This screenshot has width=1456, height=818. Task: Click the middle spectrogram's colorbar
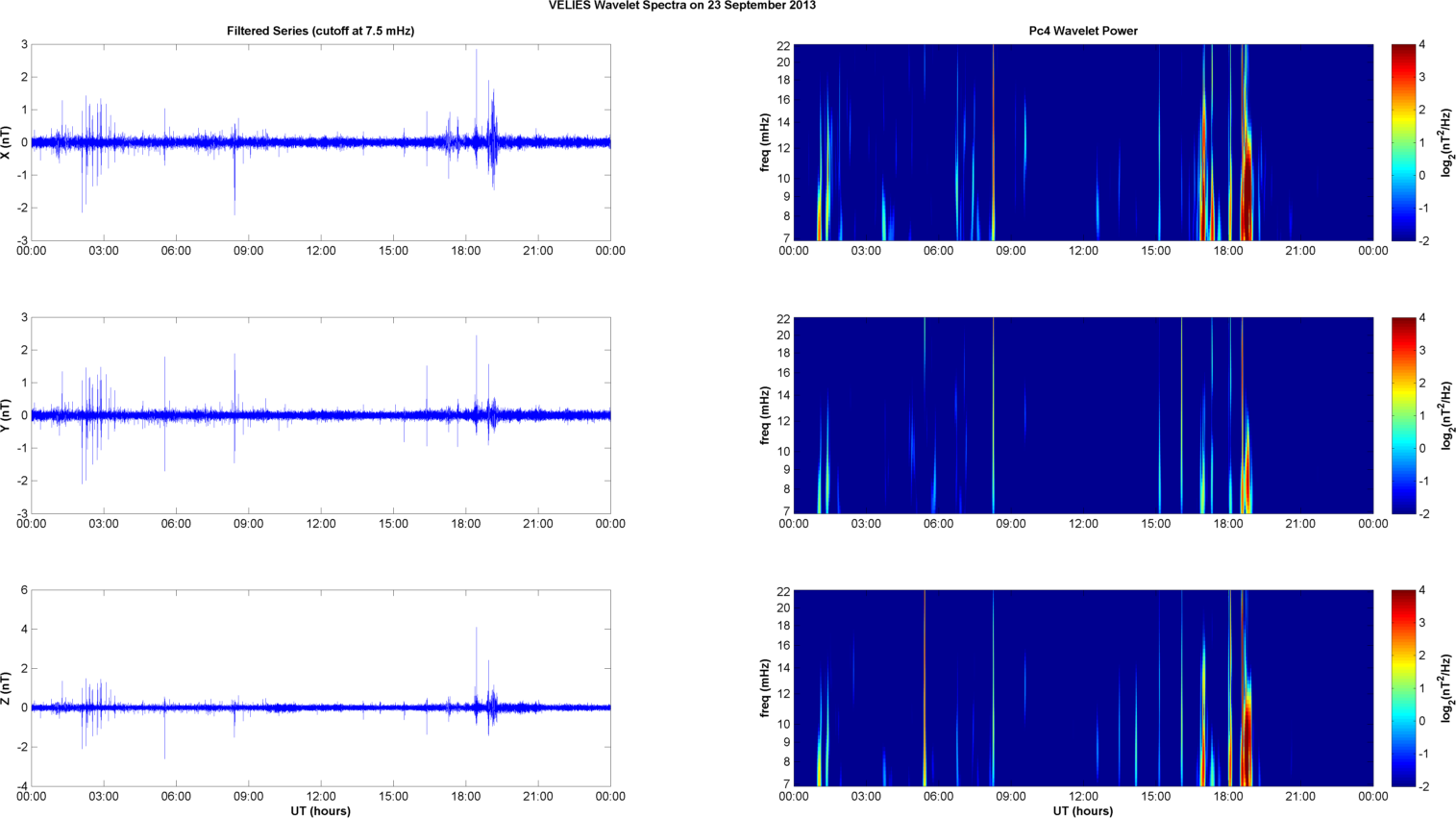pos(1403,415)
